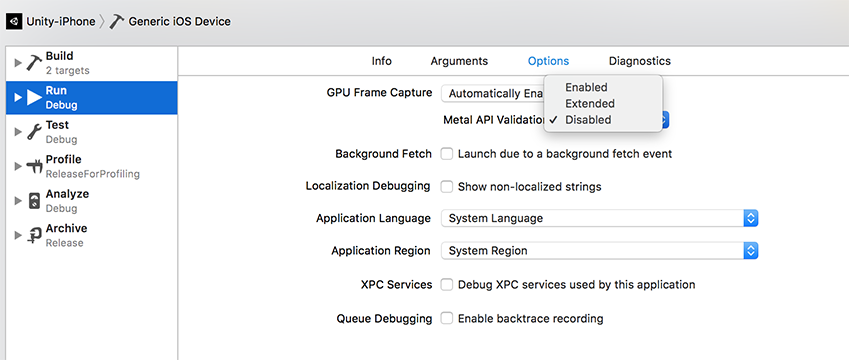Screen dimensions: 849x360
Task: Expand the Archive disclosure triangle
Action: click(18, 235)
